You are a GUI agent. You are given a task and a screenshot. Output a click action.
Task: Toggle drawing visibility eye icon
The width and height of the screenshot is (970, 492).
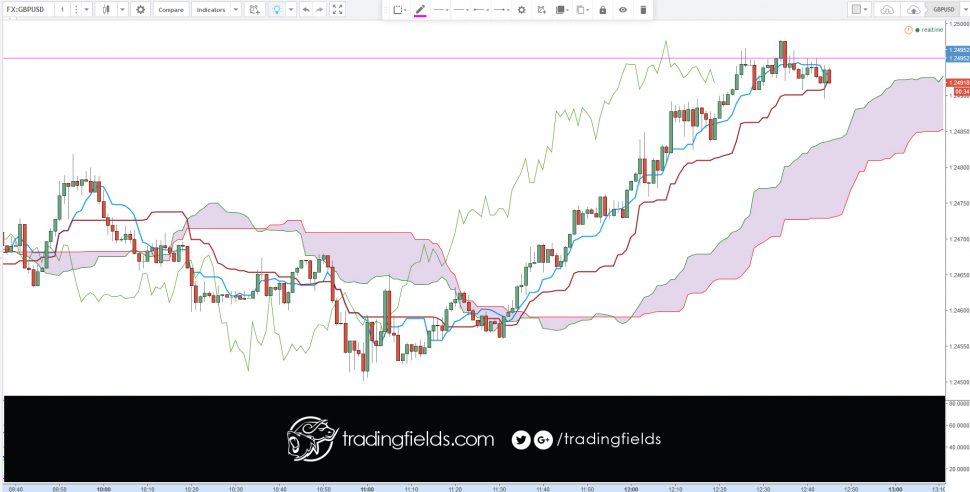tap(623, 9)
